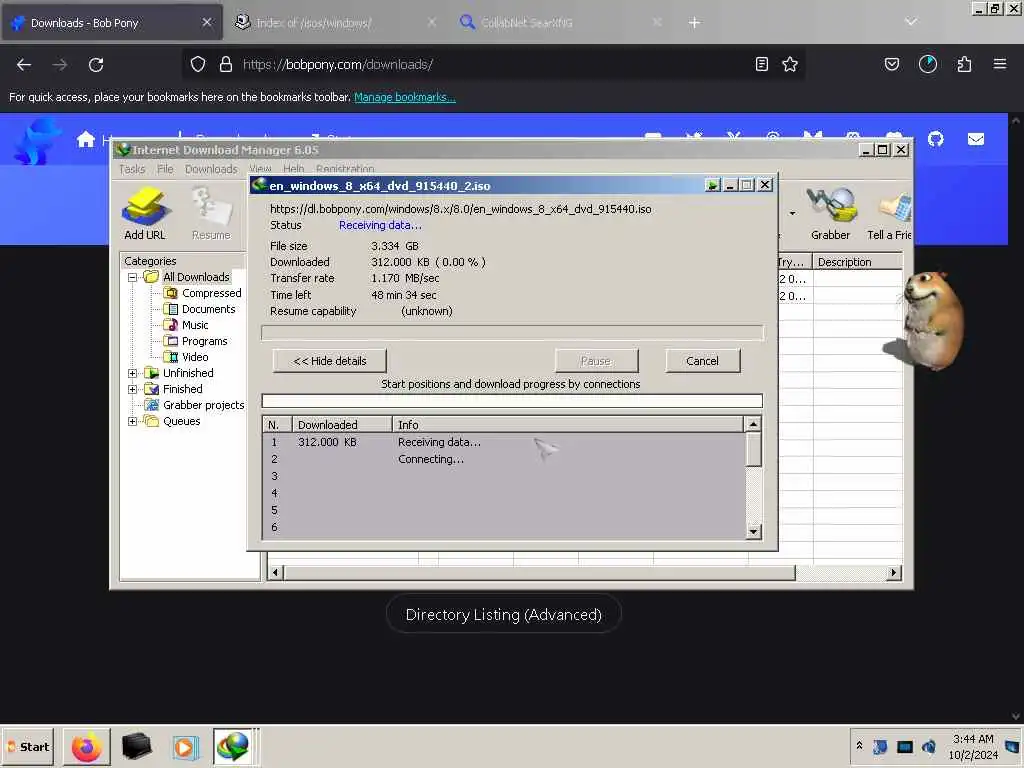Viewport: 1024px width, 768px height.
Task: Select the Video category
Action: 187,357
